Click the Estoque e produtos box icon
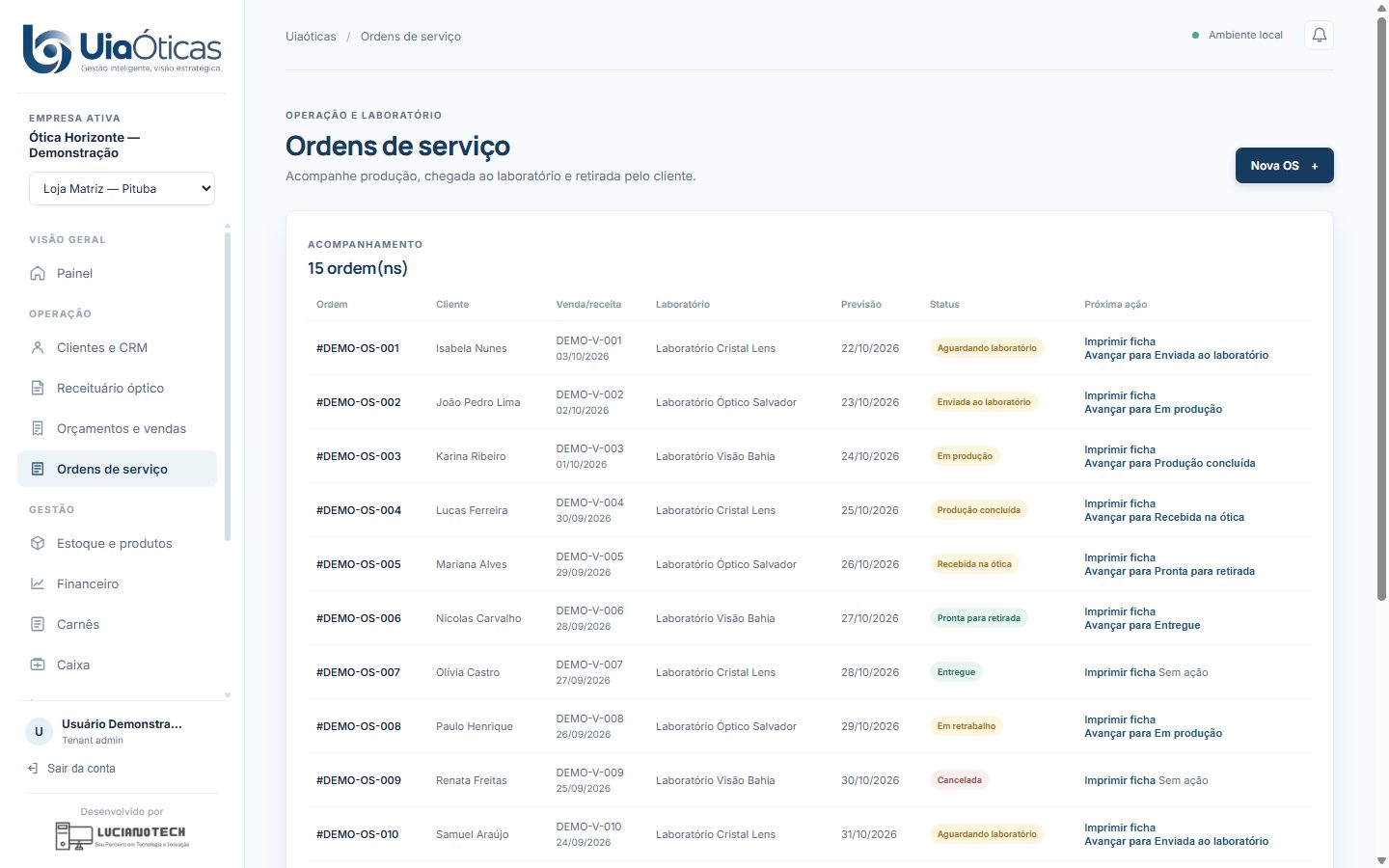1389x868 pixels. pos(38,544)
